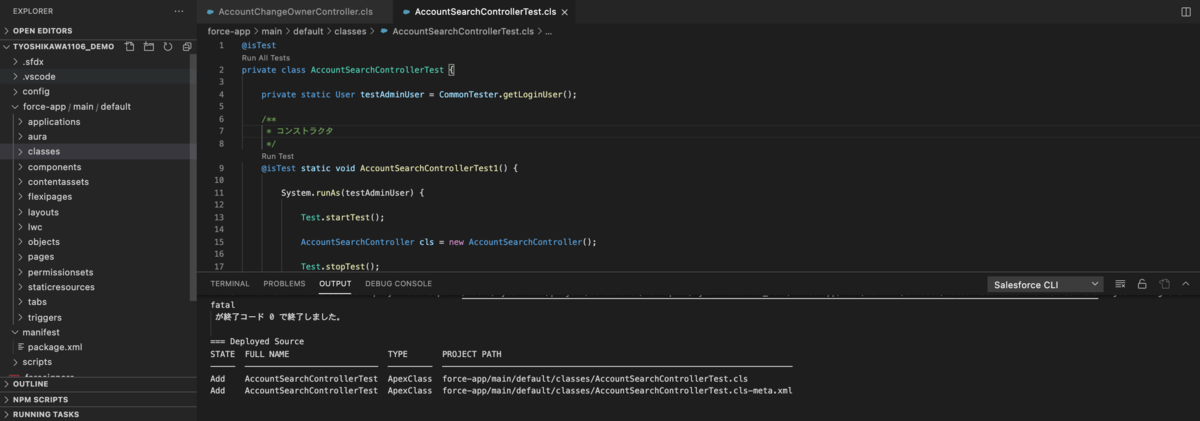This screenshot has width=1200, height=421.
Task: Close the AccountSearchControllerTest.cls editor tab
Action: pos(565,12)
